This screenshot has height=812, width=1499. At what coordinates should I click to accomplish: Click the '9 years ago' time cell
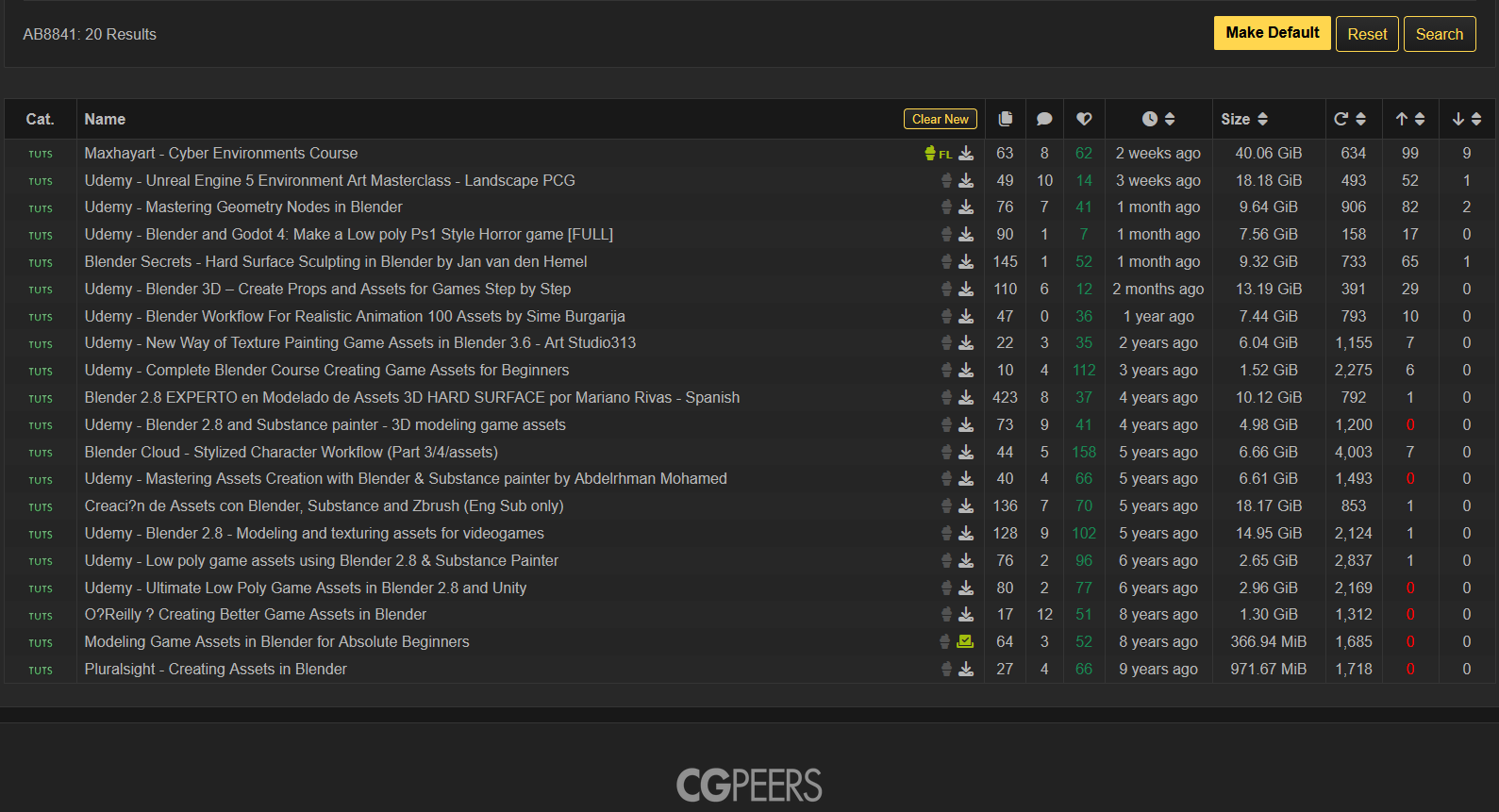1158,669
